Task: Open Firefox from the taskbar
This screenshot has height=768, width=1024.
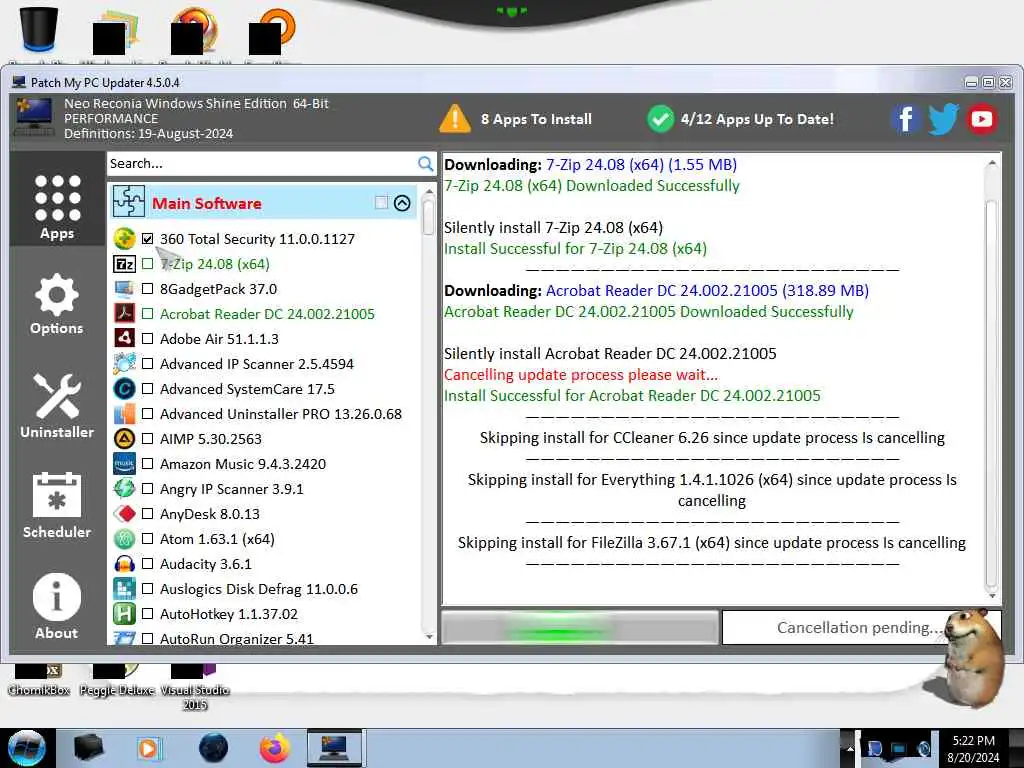Action: point(274,748)
